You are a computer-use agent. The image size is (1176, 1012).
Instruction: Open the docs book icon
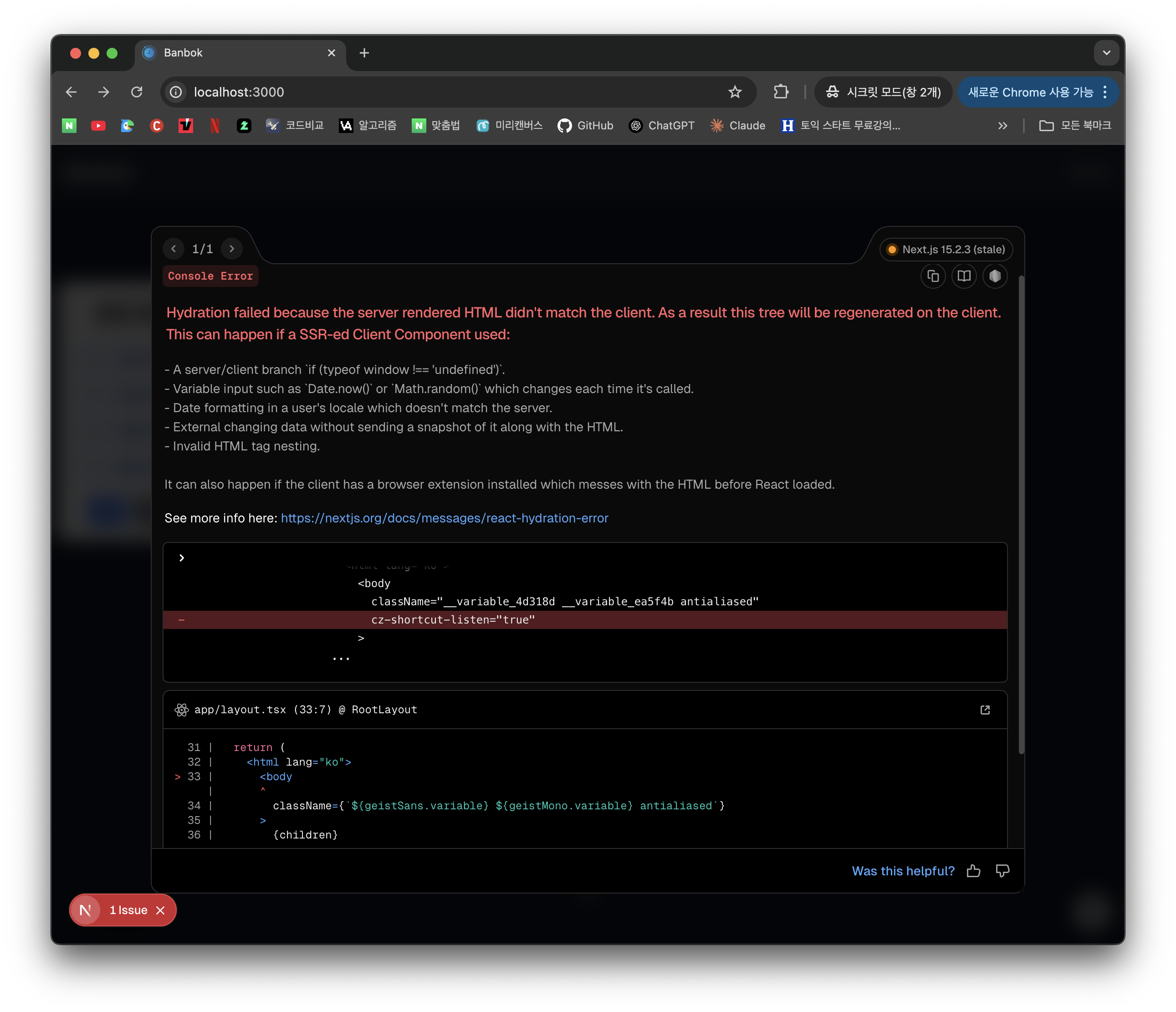(964, 276)
